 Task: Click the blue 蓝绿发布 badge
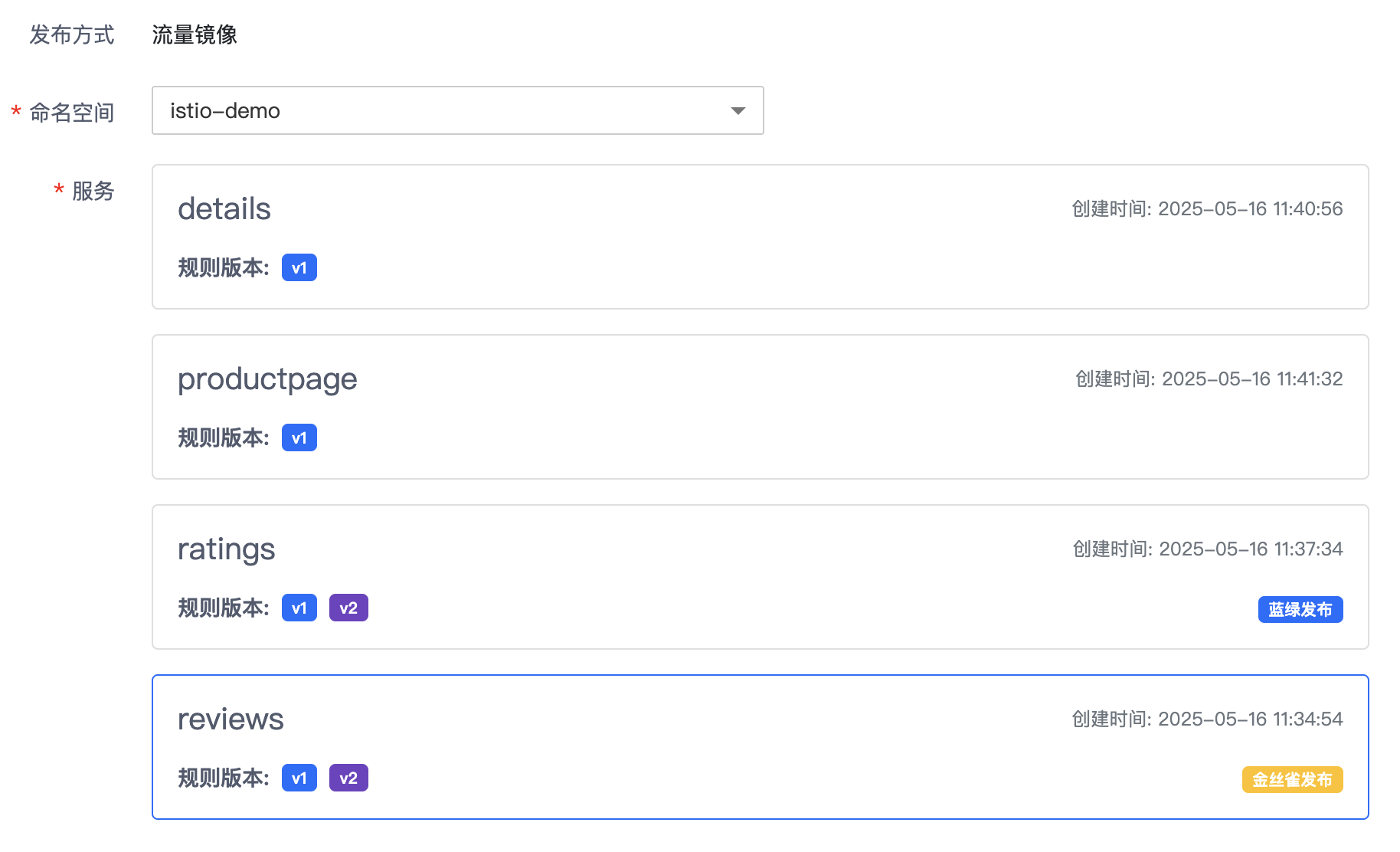point(1300,610)
